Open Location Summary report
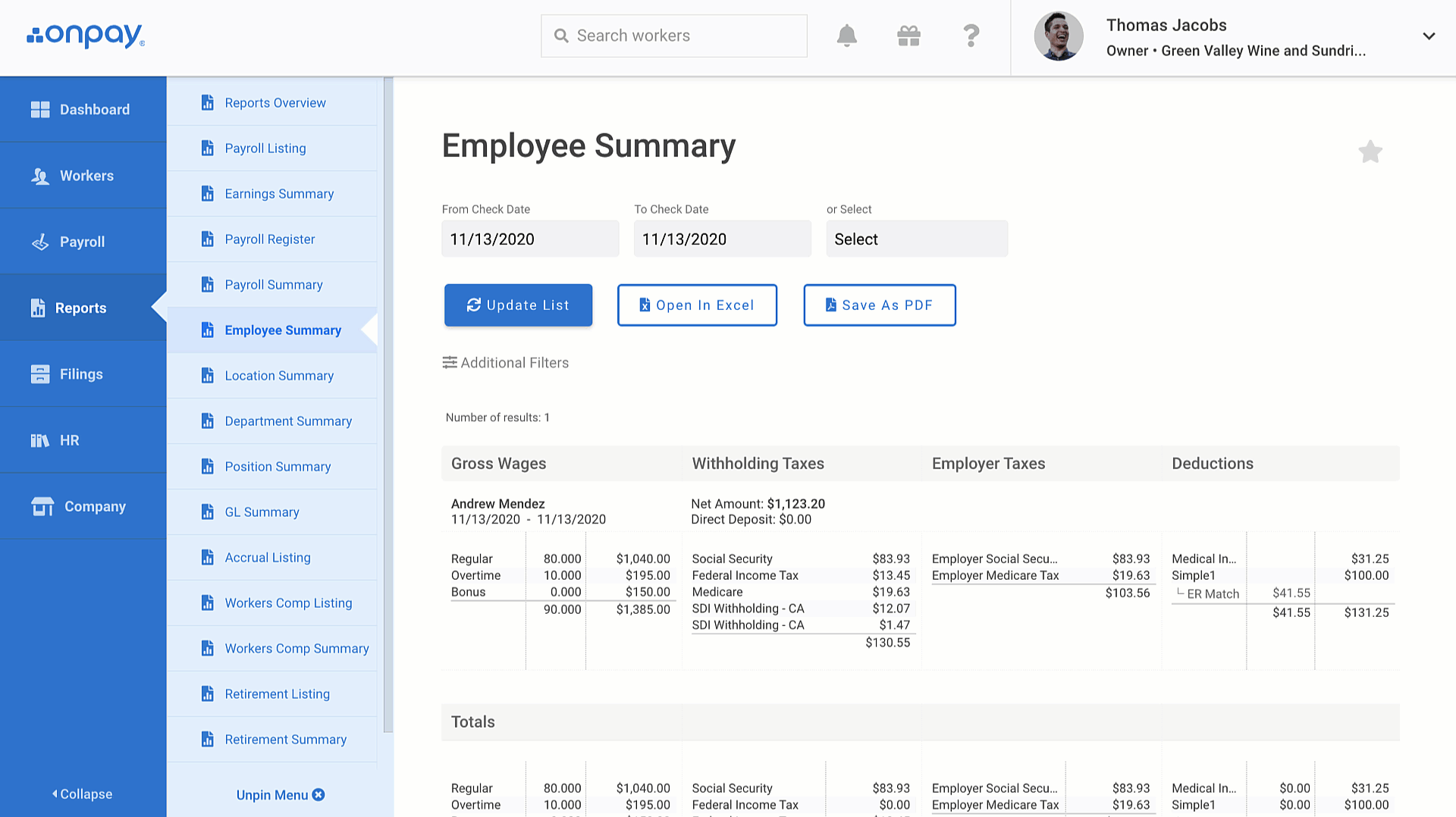The height and width of the screenshot is (817, 1456). pyautogui.click(x=271, y=375)
